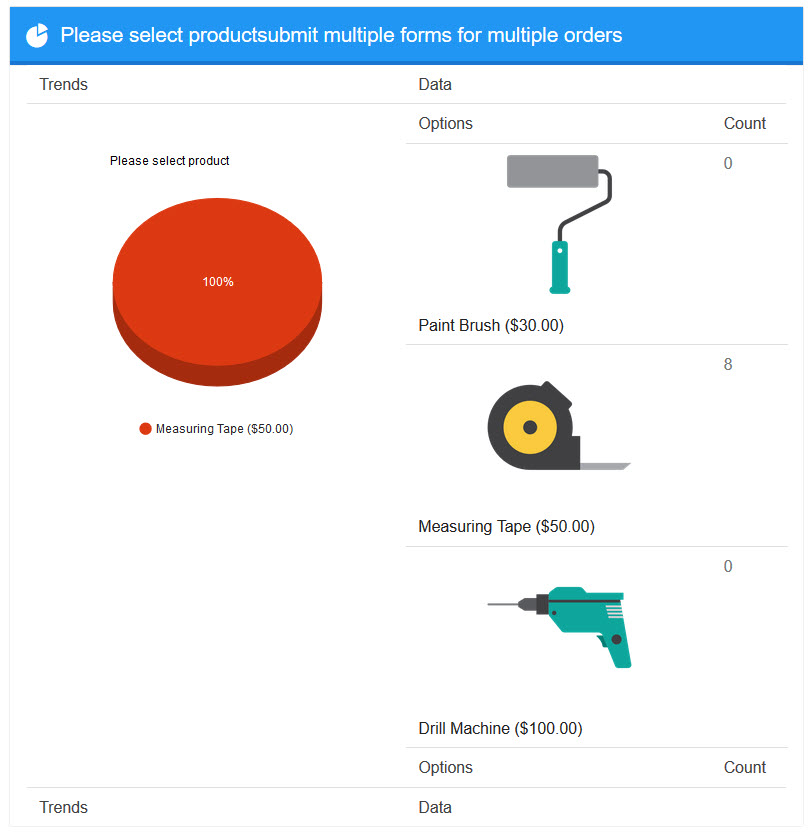Click the 100% label on pie chart

coord(218,282)
